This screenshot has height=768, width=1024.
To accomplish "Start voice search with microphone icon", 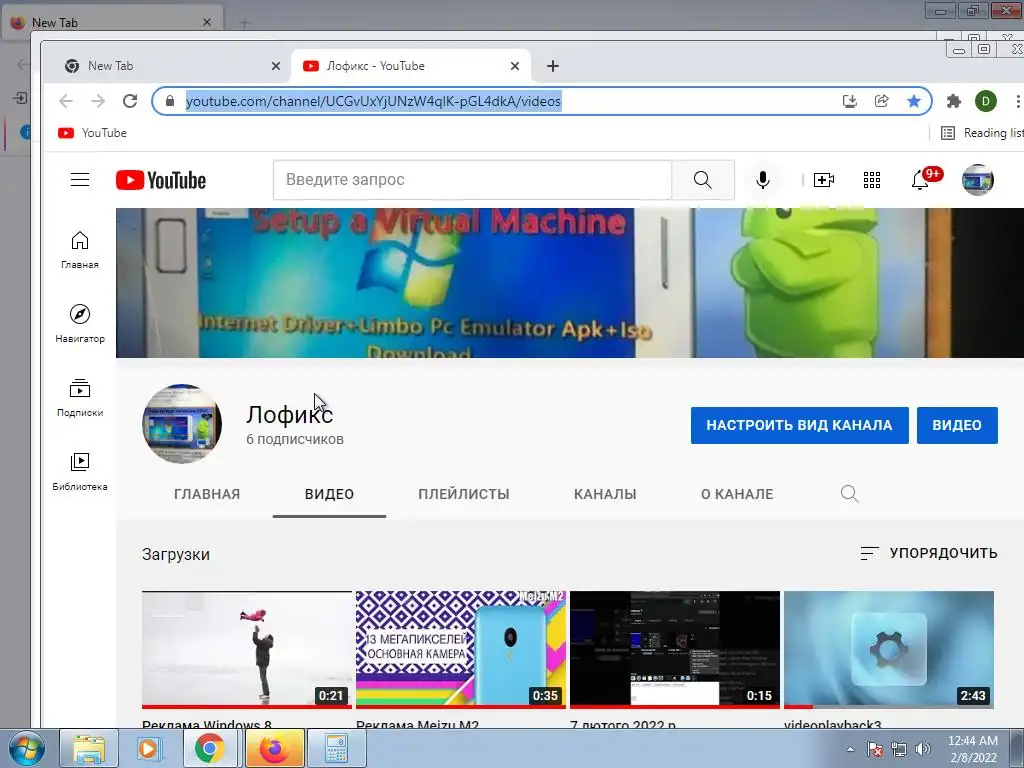I will pyautogui.click(x=762, y=180).
